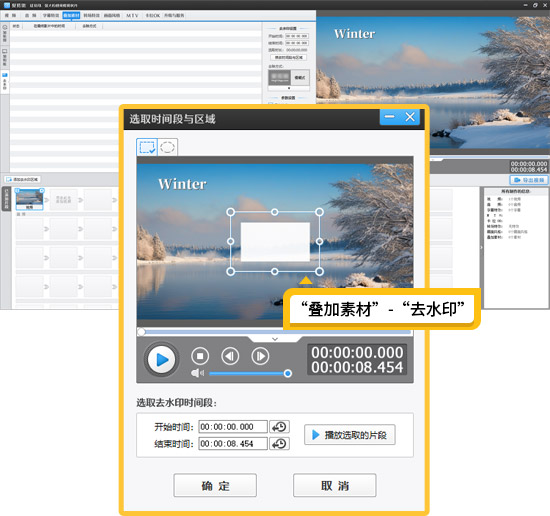Step back one frame in preview
The width and height of the screenshot is (550, 516).
230,356
